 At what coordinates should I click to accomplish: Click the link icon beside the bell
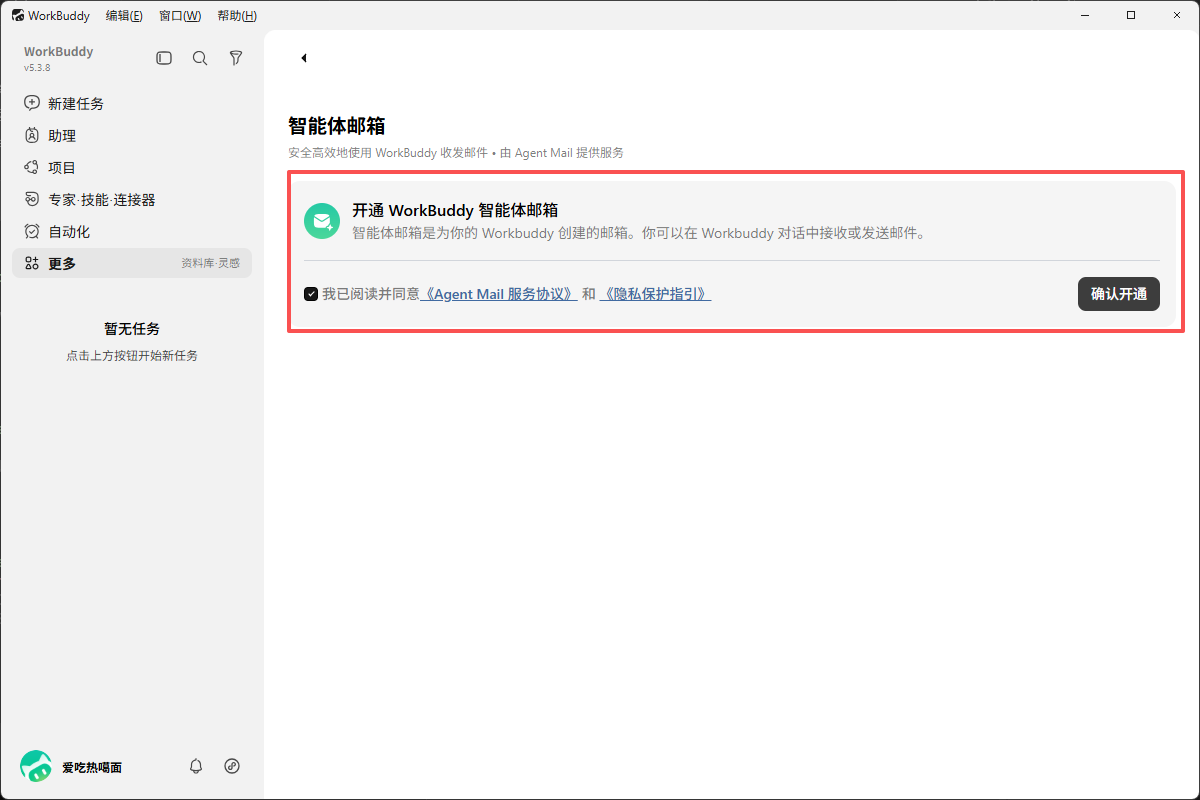(x=232, y=766)
